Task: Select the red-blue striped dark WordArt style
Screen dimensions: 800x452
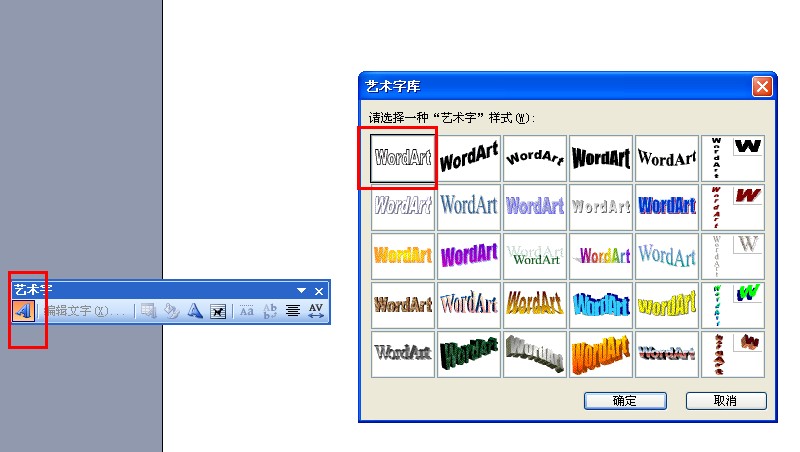Action: coord(667,354)
